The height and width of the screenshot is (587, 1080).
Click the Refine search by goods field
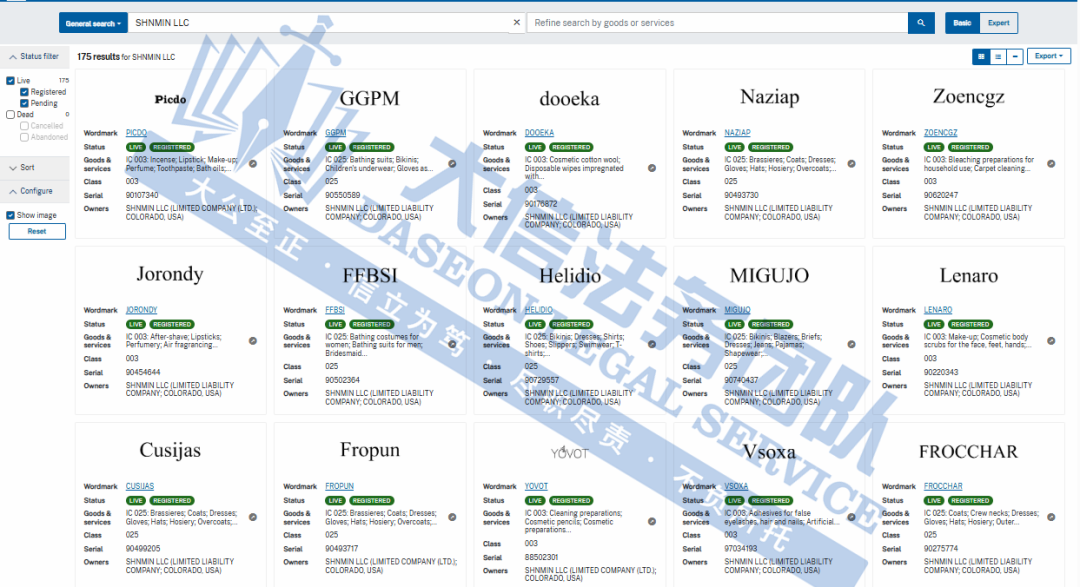715,23
